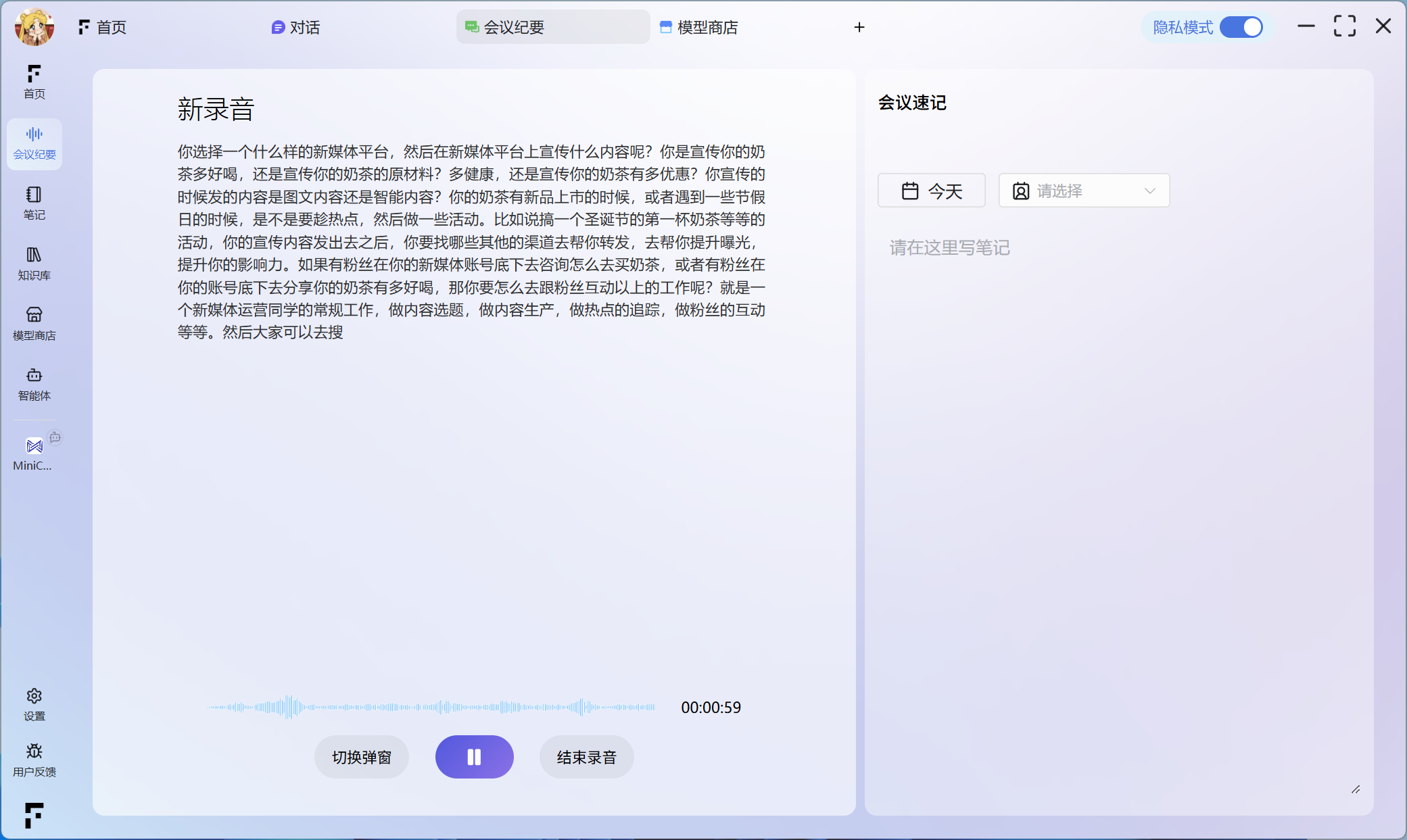Click the 切换弹窗 button
This screenshot has height=840, width=1407.
point(362,757)
